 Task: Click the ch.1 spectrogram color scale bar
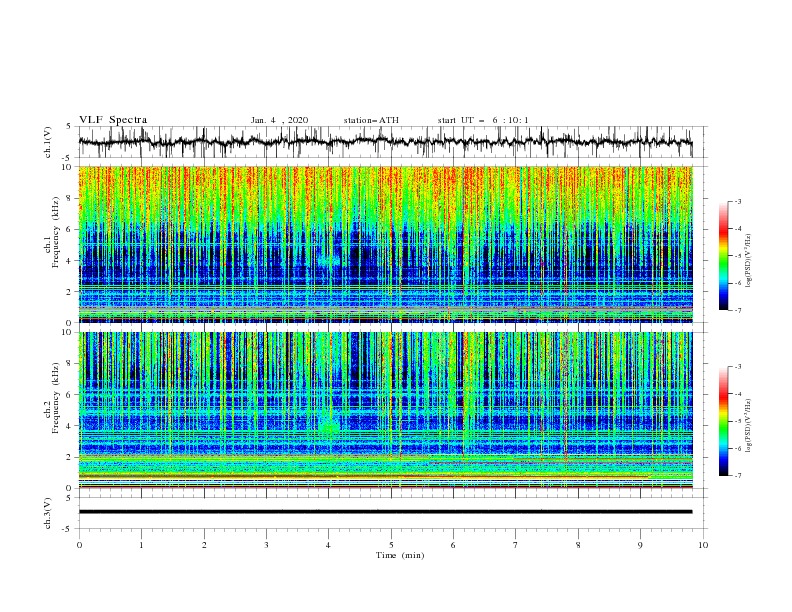723,256
